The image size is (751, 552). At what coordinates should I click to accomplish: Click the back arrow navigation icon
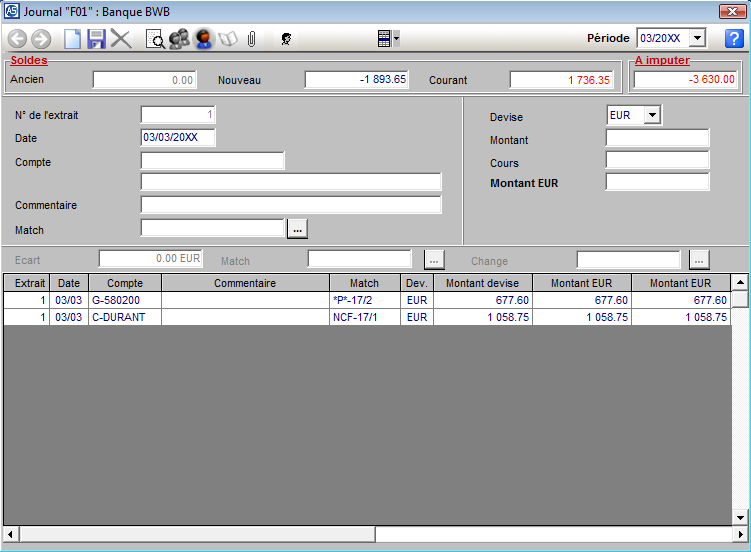click(x=17, y=39)
